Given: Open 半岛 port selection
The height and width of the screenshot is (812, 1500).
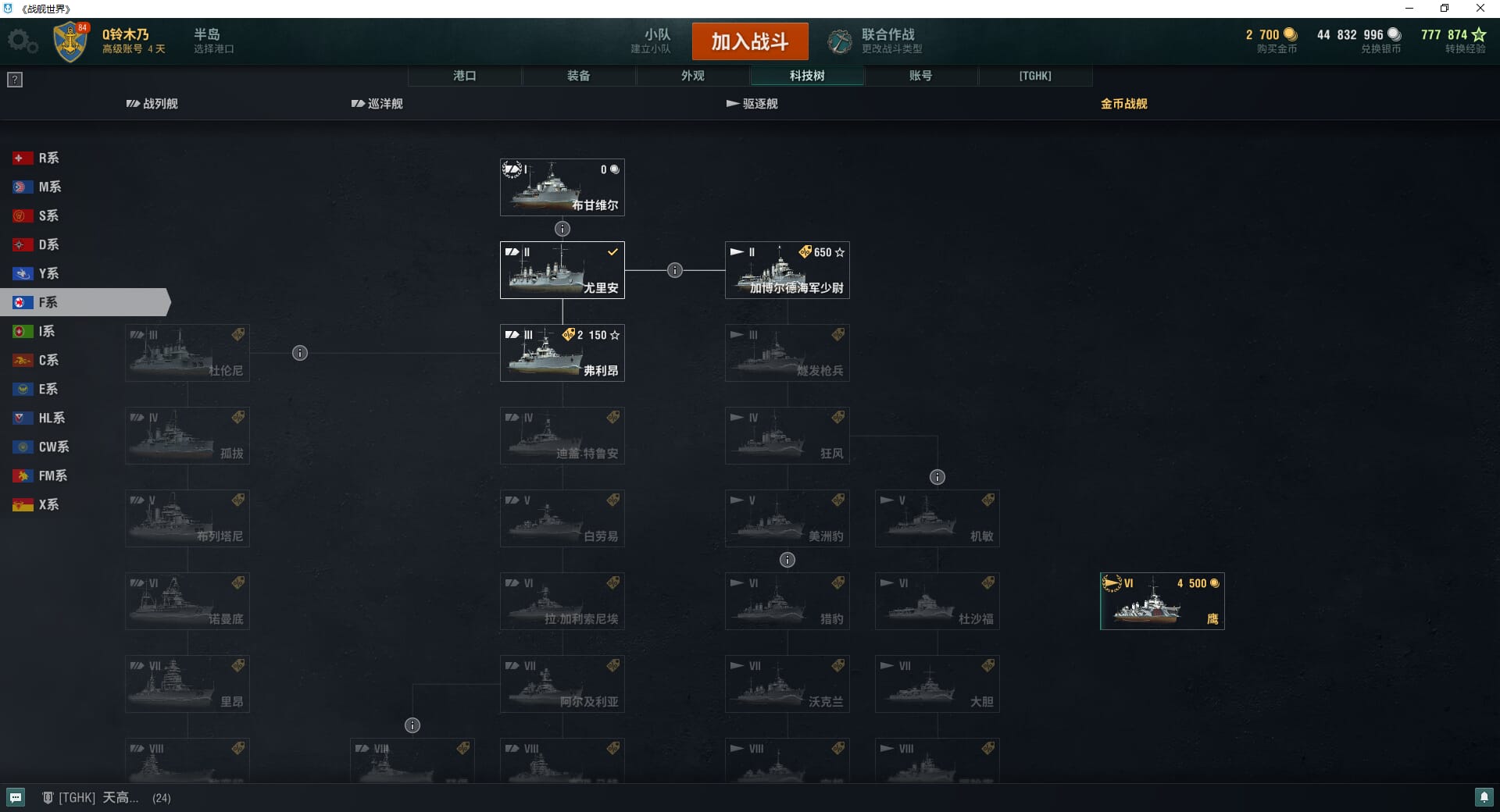Looking at the screenshot, I should (213, 41).
